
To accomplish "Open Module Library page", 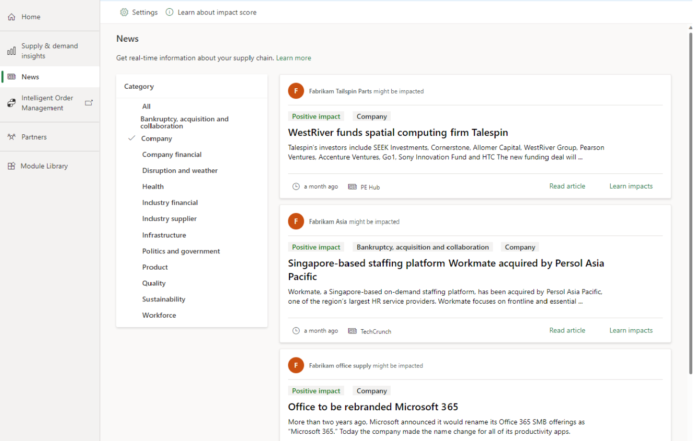I will (44, 166).
